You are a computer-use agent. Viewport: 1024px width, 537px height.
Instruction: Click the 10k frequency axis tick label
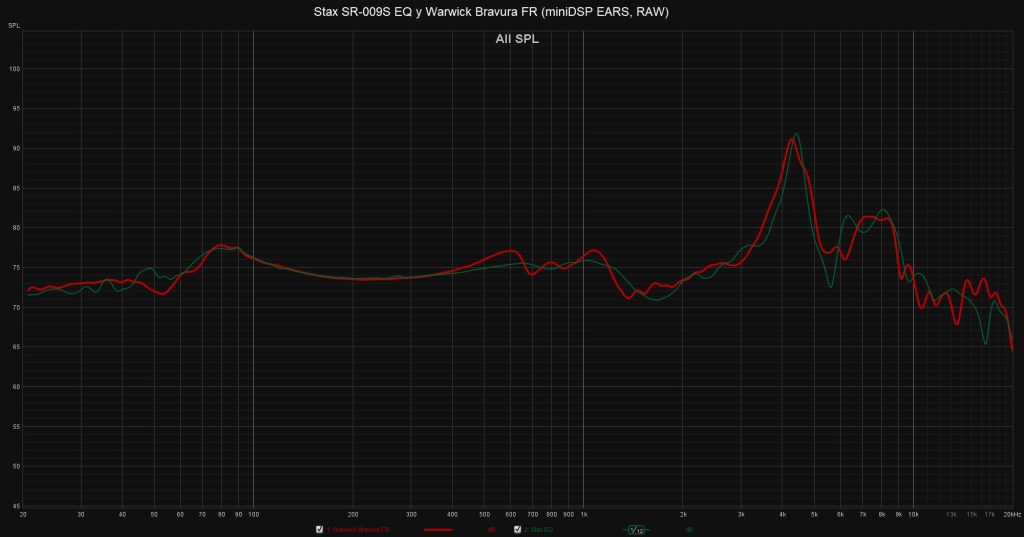click(913, 514)
